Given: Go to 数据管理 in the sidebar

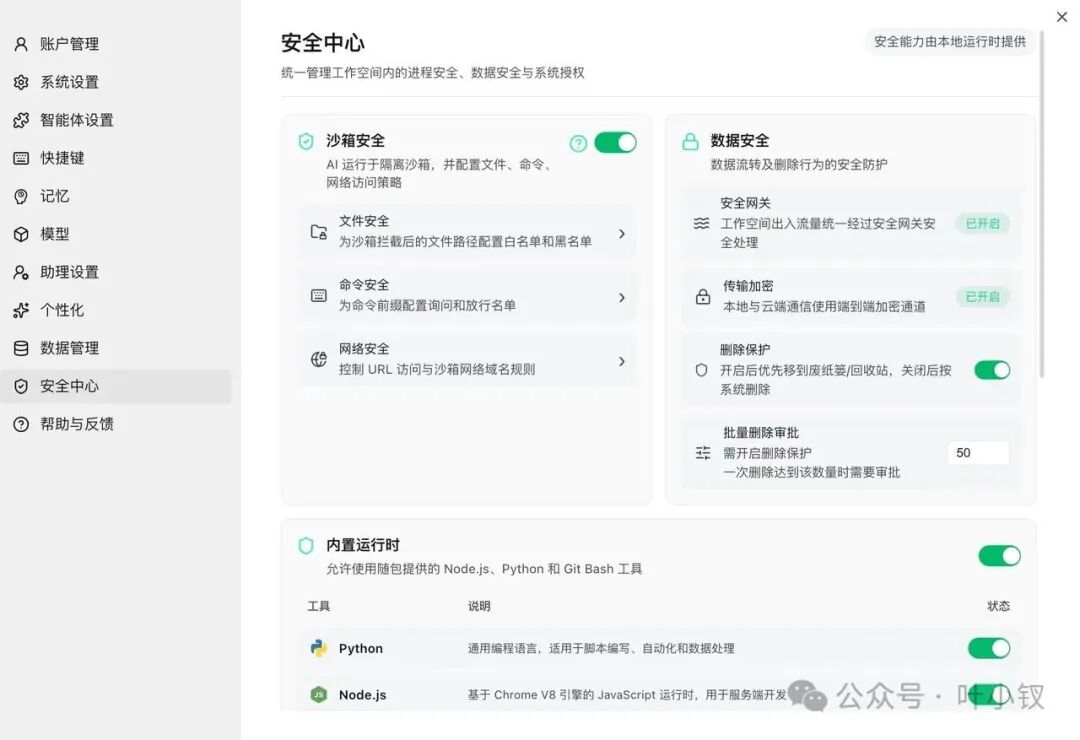Looking at the screenshot, I should pyautogui.click(x=116, y=348).
